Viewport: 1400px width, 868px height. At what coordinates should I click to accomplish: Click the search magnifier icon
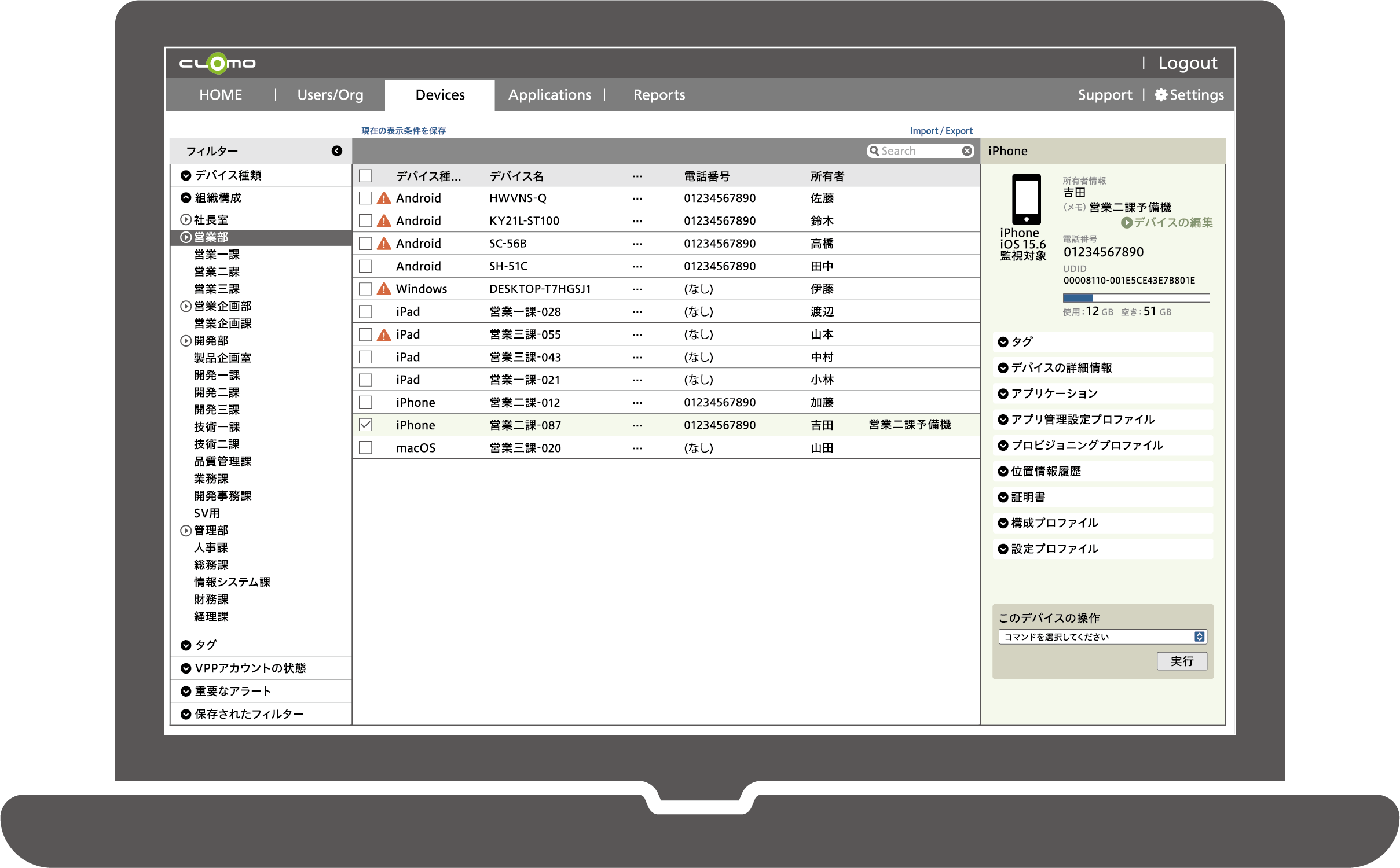pos(876,150)
